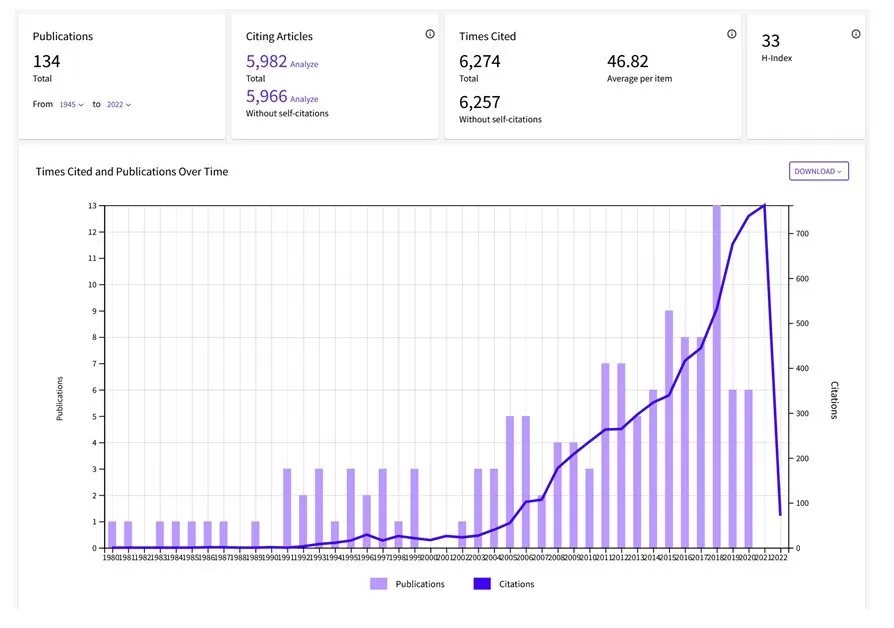Click Analyze next to 5,966 citing articles
This screenshot has width=894, height=628.
pyautogui.click(x=304, y=99)
